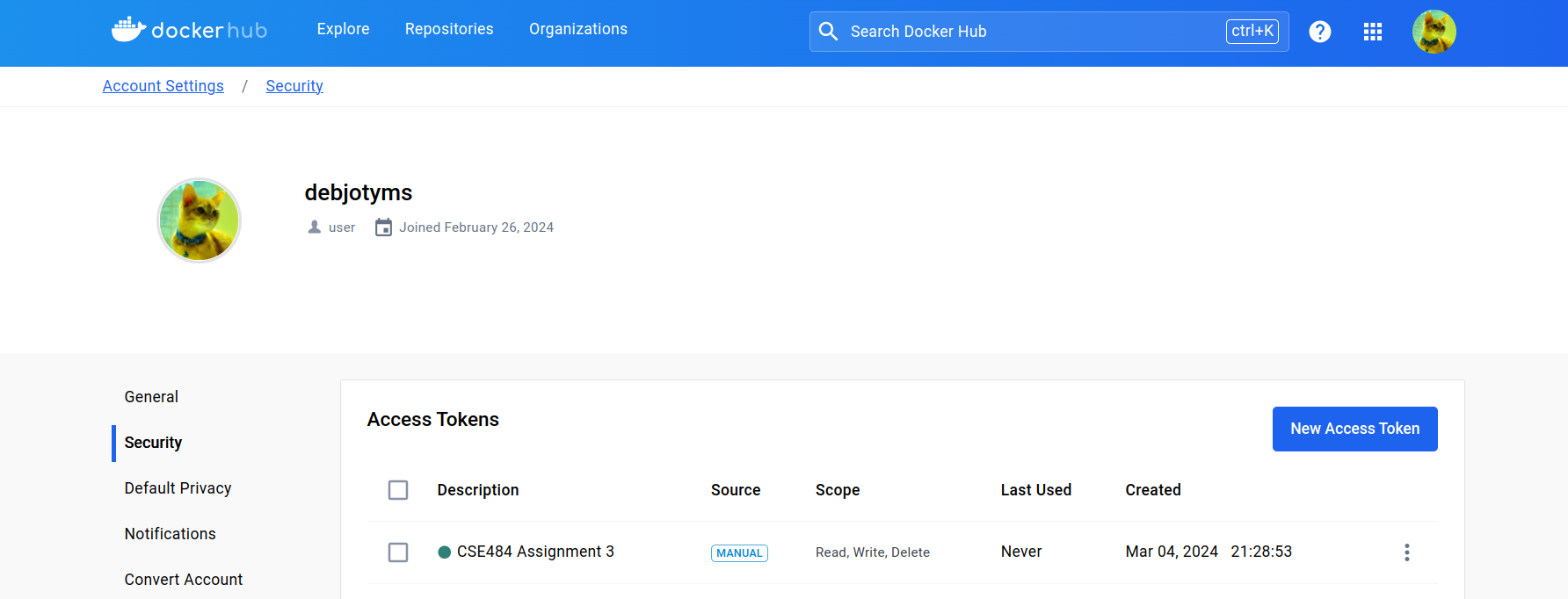Open the three-dot menu for CSE484 token
This screenshot has width=1568, height=599.
click(x=1406, y=552)
